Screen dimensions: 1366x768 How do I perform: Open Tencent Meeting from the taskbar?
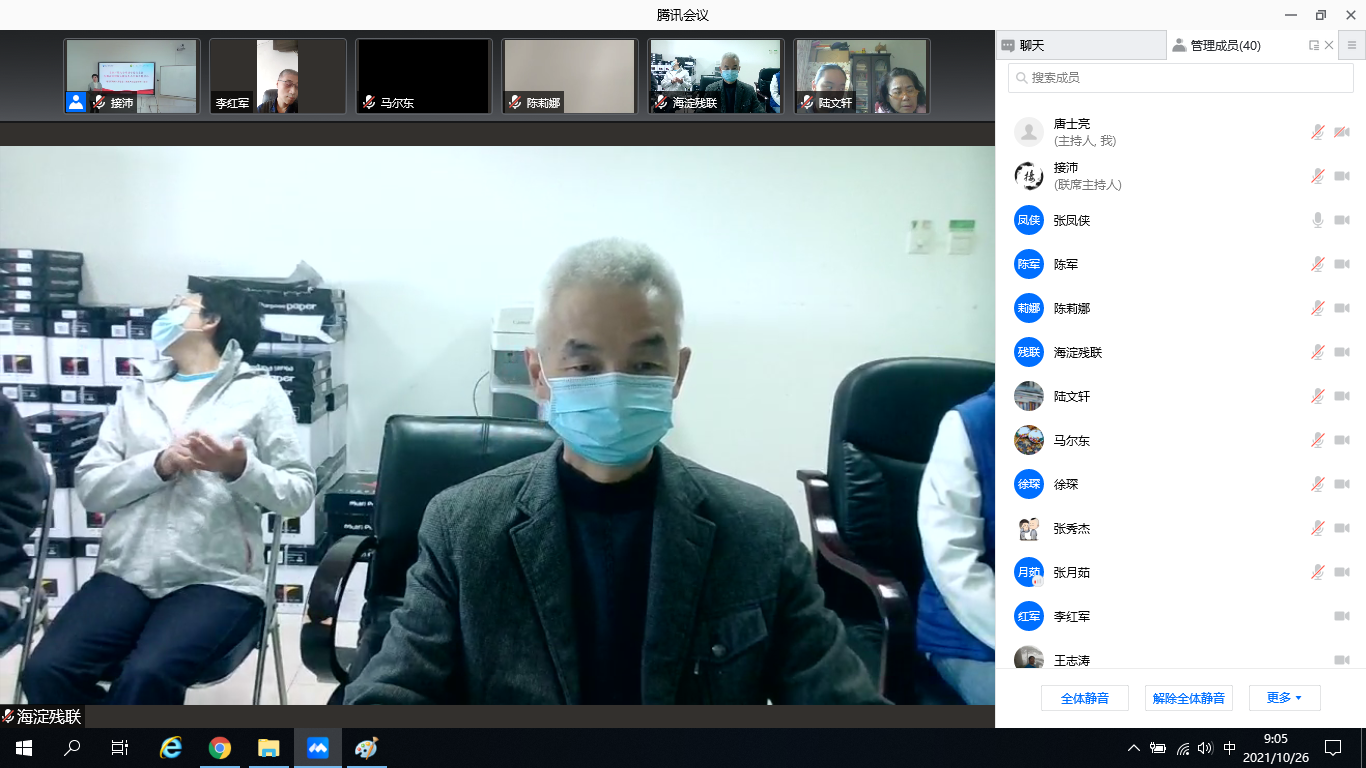318,748
